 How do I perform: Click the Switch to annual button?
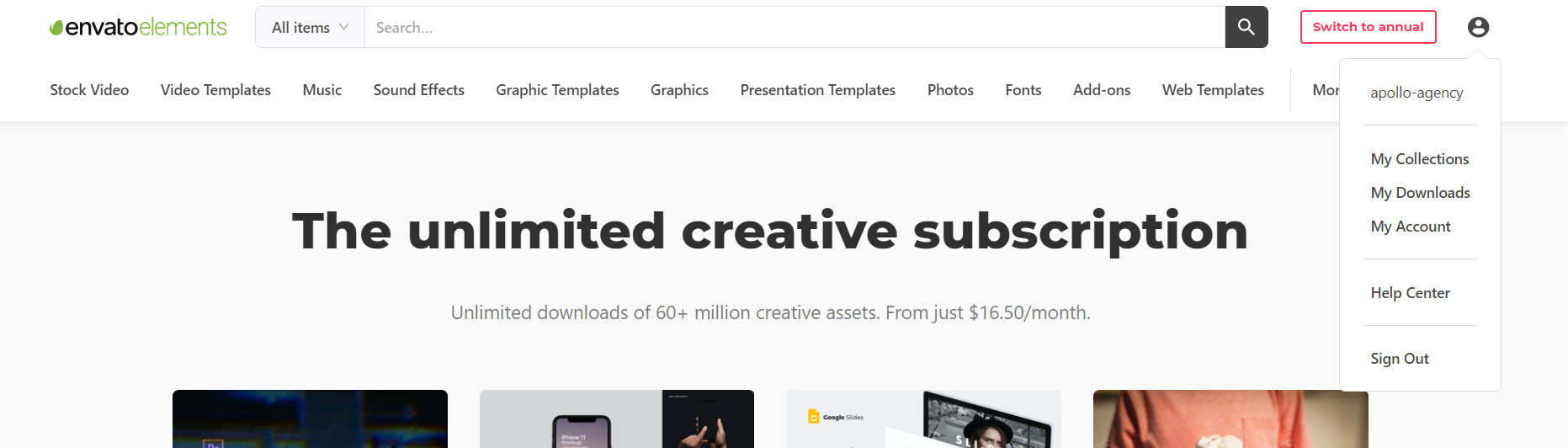click(1369, 27)
